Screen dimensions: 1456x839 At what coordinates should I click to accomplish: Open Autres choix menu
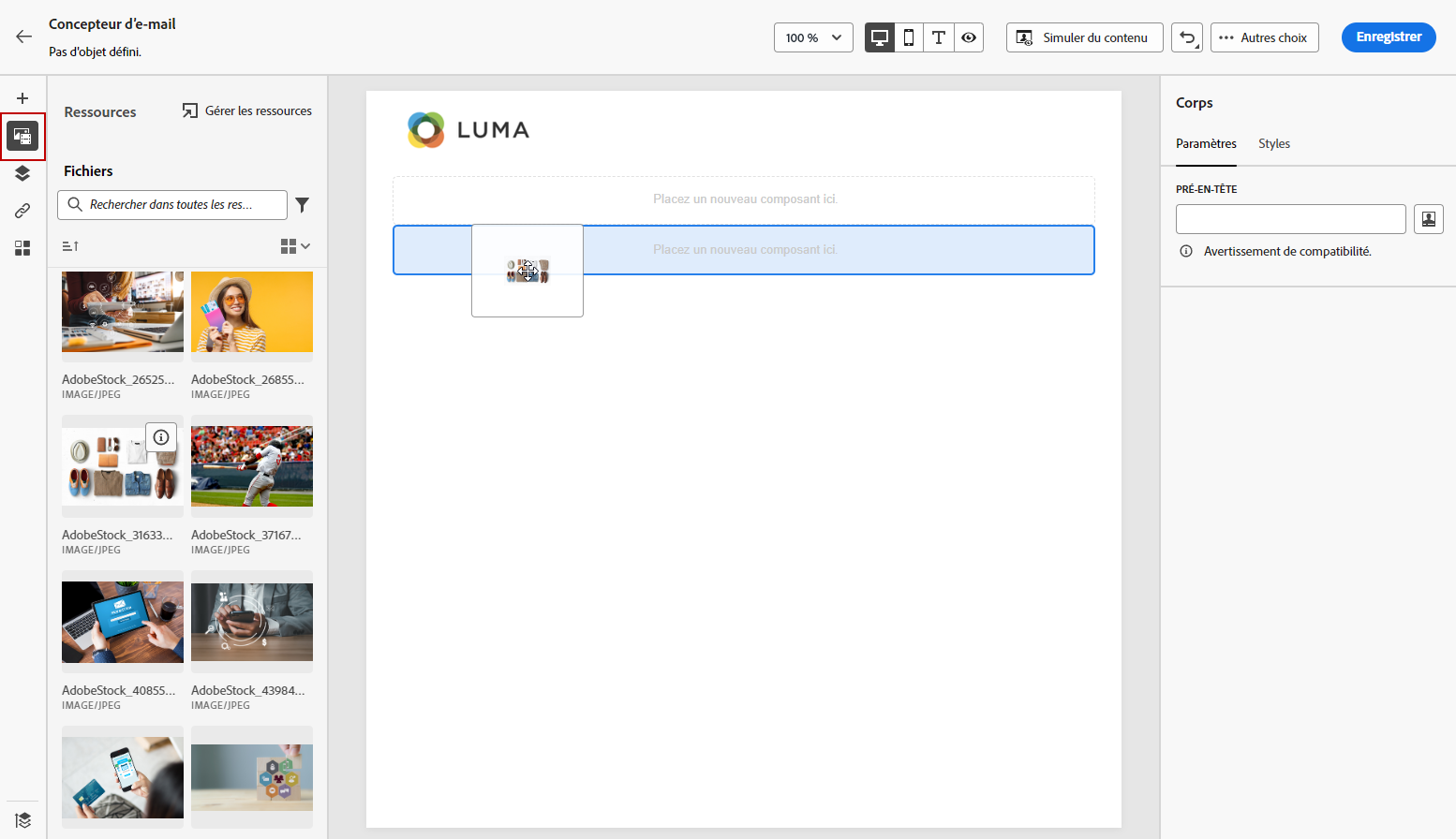(x=1264, y=37)
